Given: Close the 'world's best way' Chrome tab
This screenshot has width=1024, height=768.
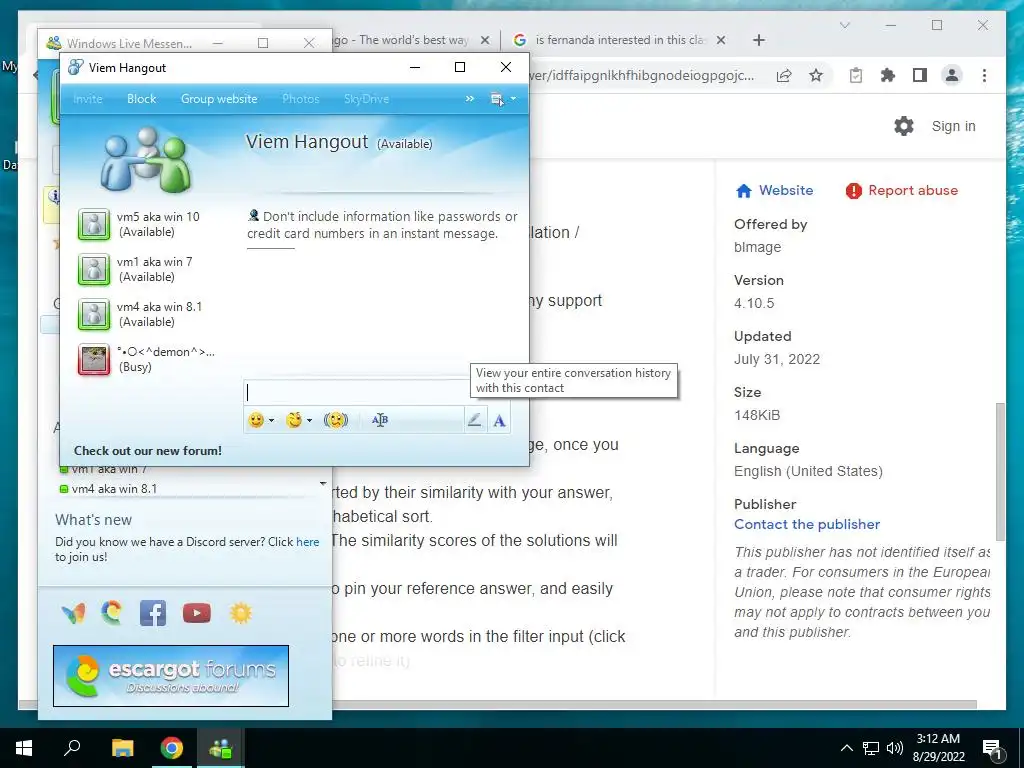Looking at the screenshot, I should tap(485, 40).
